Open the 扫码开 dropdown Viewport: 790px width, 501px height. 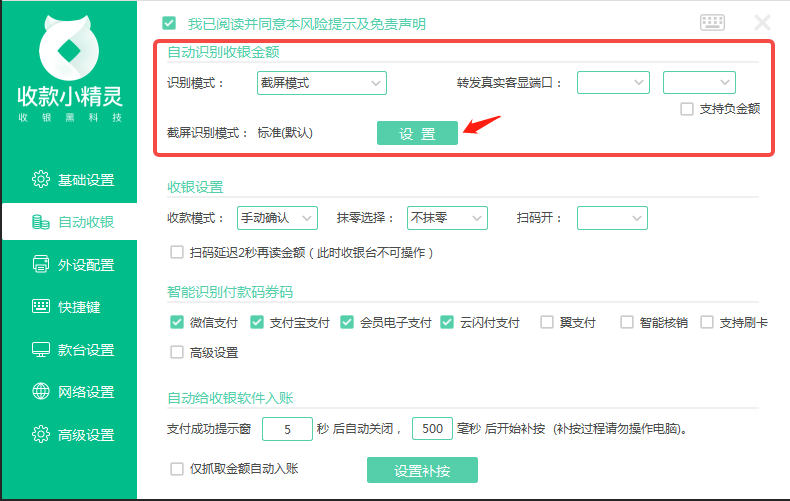click(x=612, y=218)
